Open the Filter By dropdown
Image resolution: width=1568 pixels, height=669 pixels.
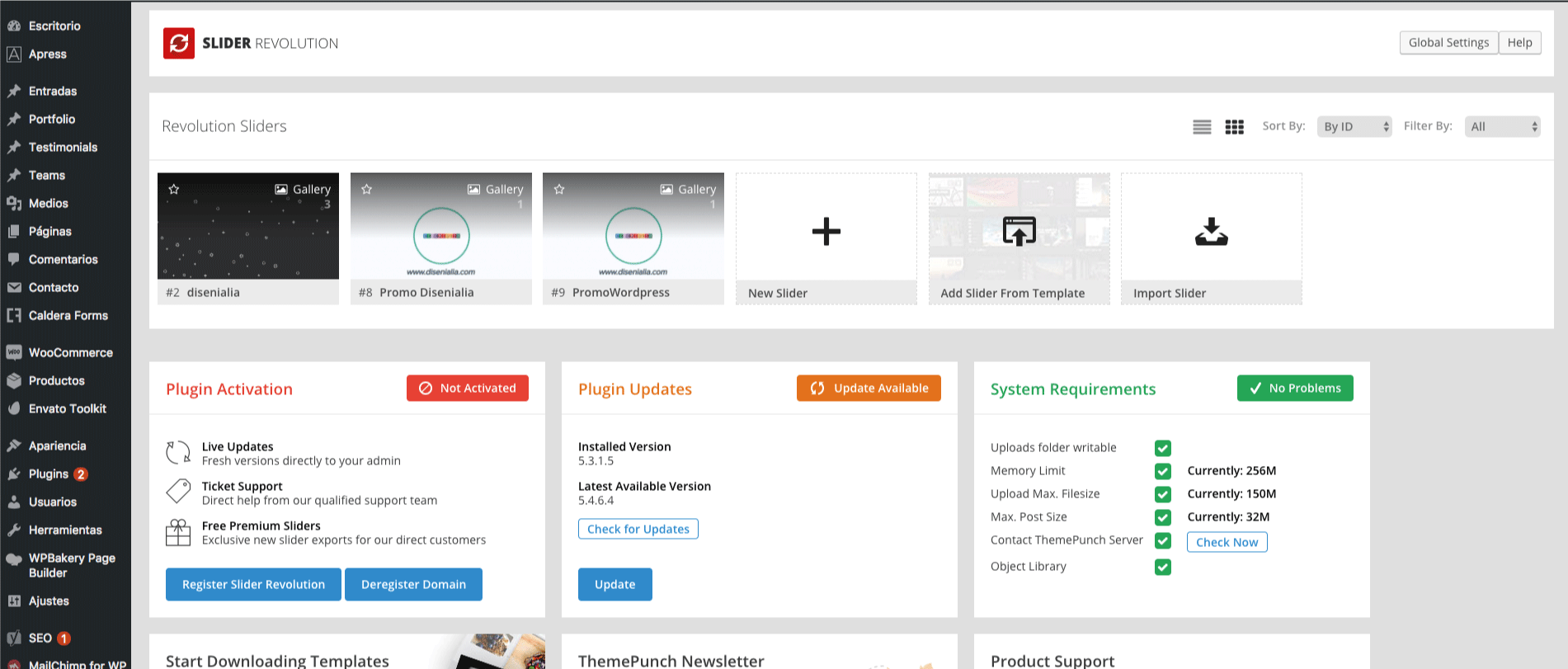click(1502, 126)
